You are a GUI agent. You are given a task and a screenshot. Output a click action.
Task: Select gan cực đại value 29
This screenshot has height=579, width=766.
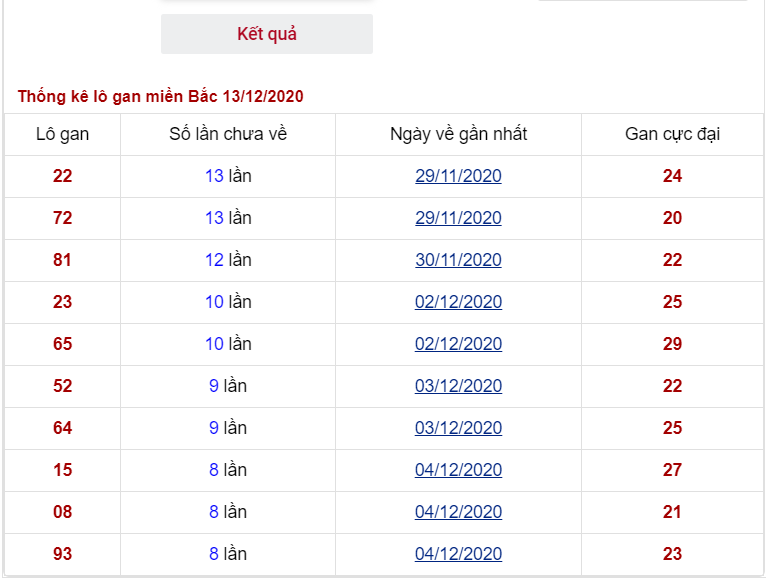click(672, 344)
